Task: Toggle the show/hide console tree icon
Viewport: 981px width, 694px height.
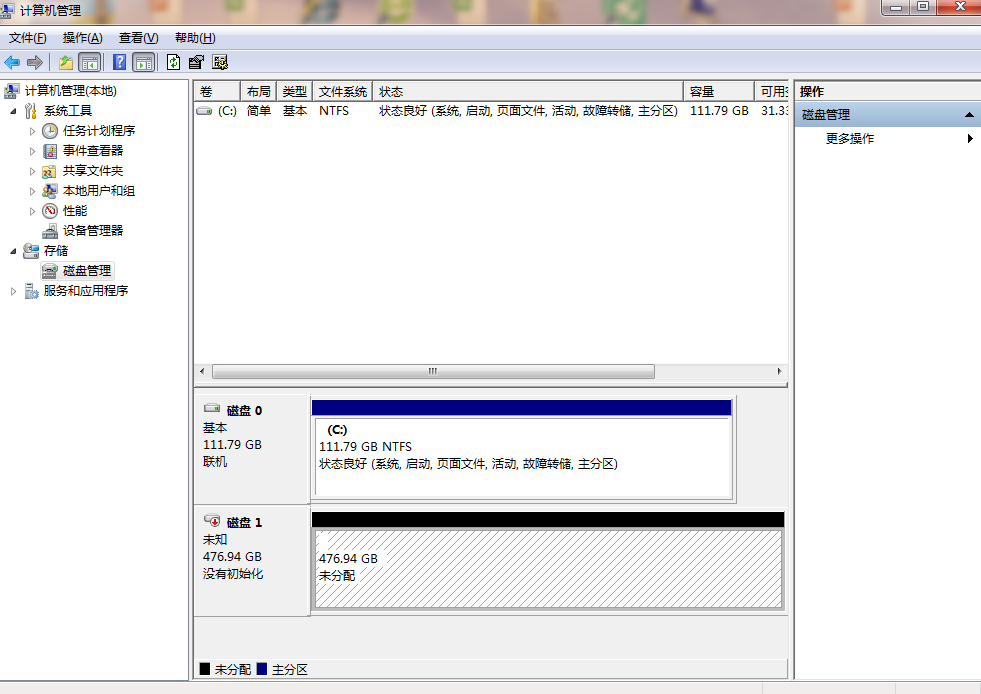Action: pos(89,62)
